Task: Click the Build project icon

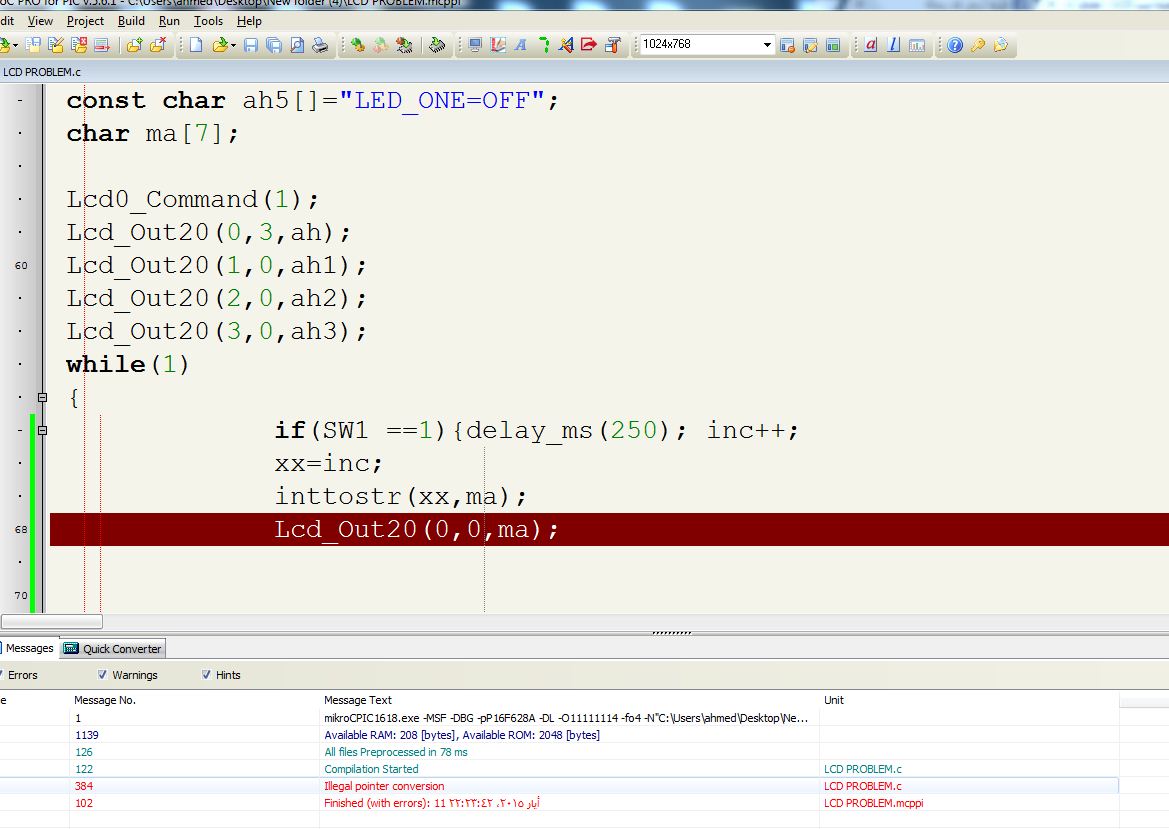Action: [x=358, y=45]
